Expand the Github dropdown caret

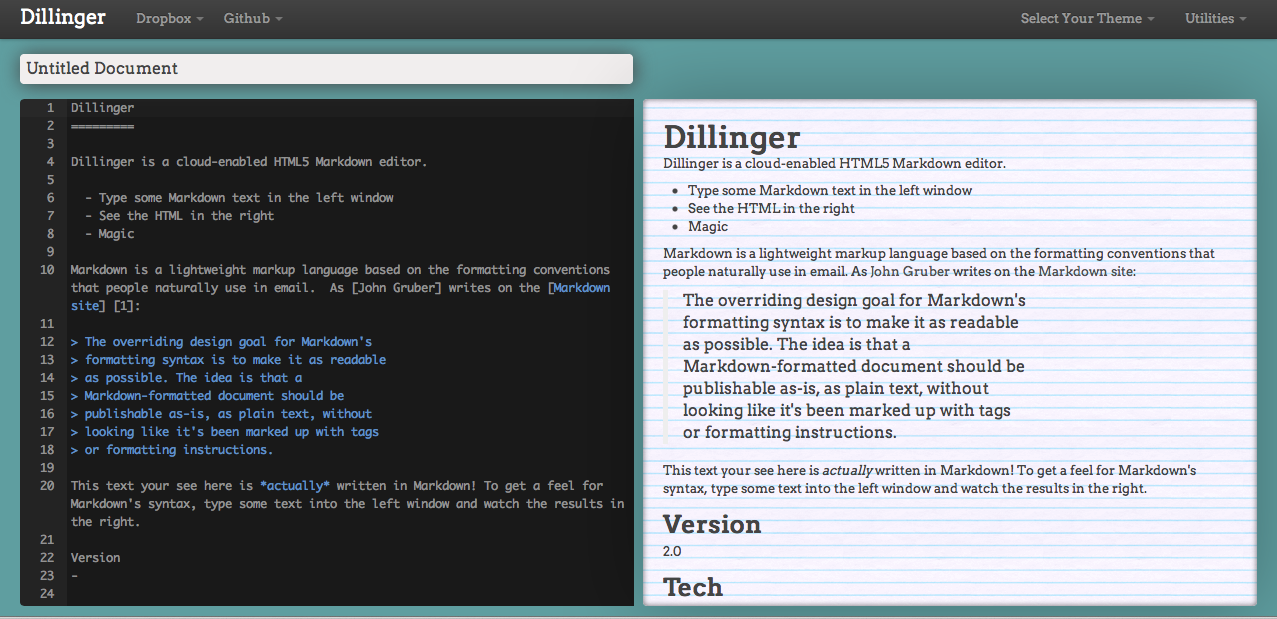tap(277, 18)
